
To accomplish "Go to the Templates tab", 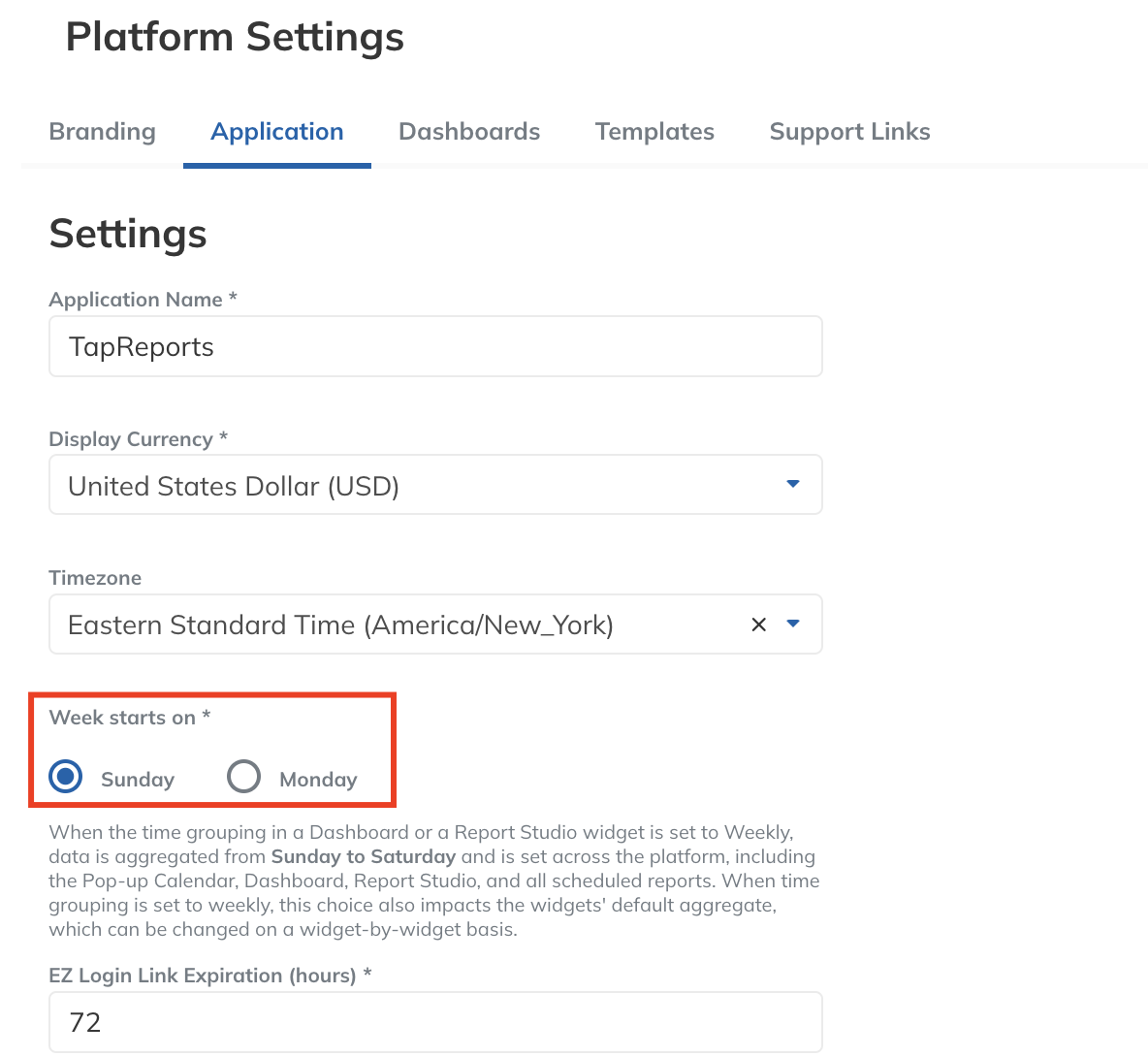I will click(654, 132).
